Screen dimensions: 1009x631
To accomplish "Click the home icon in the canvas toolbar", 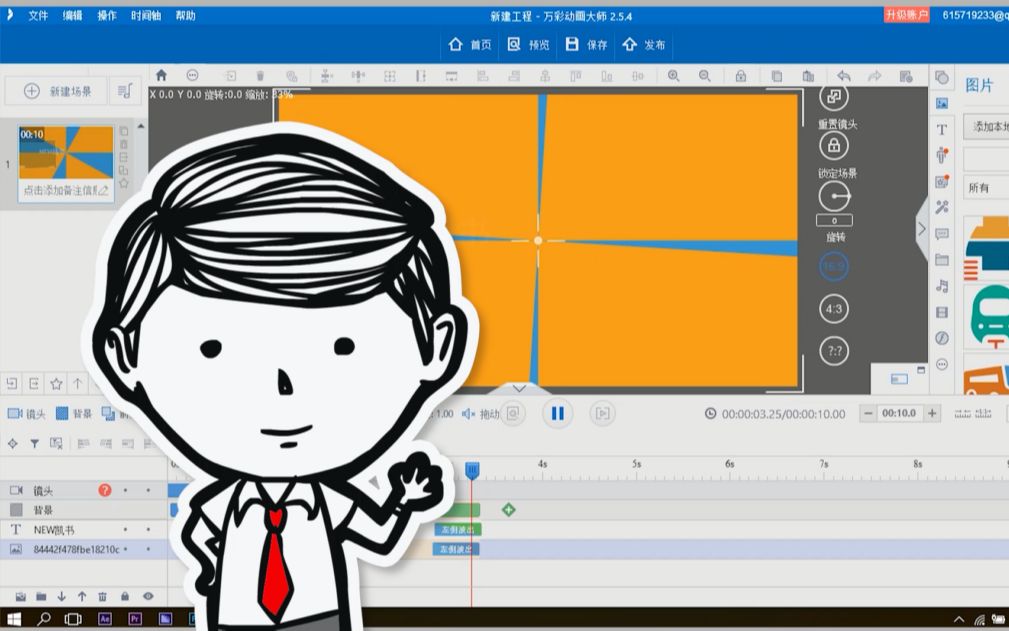I will (x=162, y=76).
